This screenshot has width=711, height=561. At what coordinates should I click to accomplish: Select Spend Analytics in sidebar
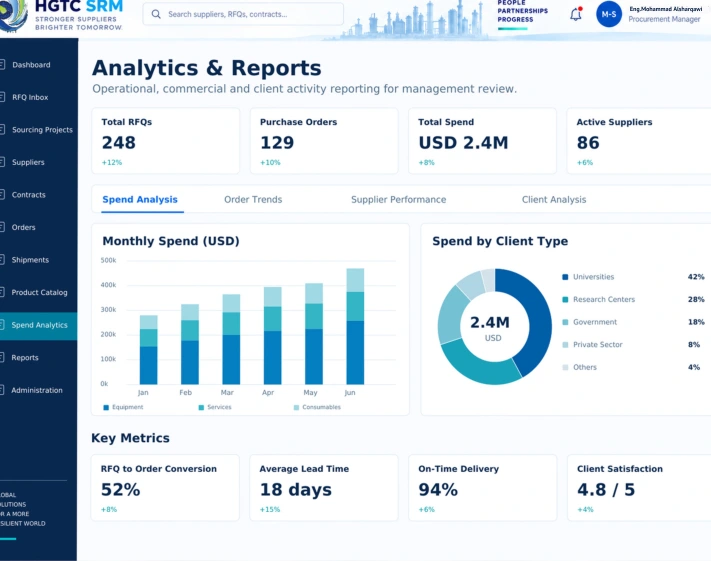tap(39, 325)
